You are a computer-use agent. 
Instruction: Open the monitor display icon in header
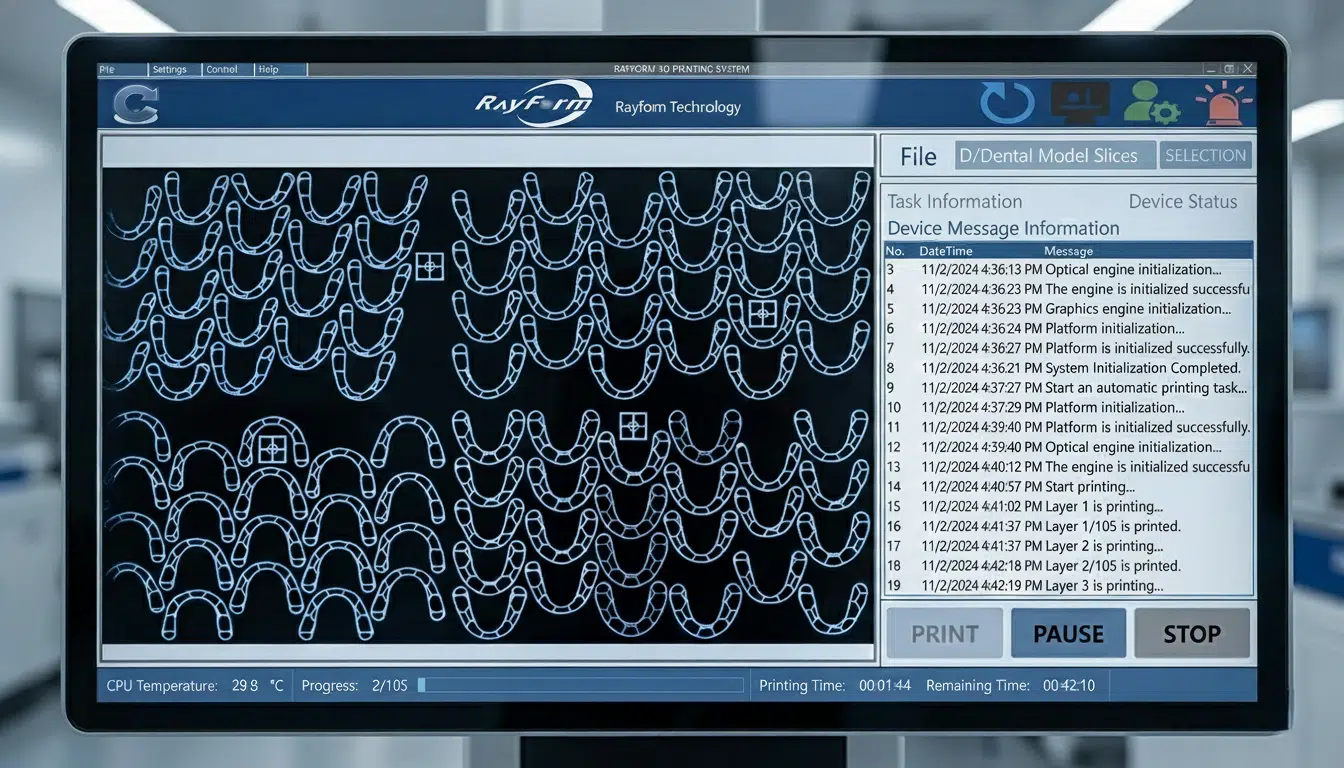1079,103
